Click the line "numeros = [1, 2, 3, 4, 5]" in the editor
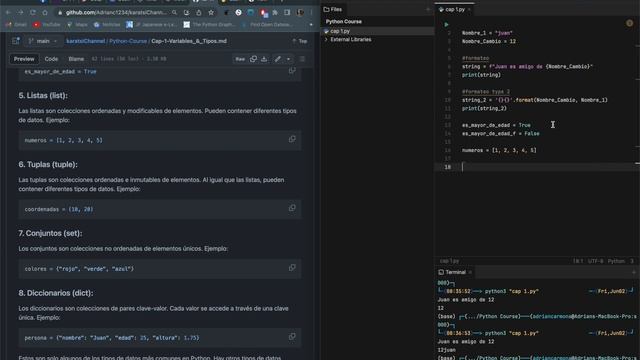This screenshot has width=640, height=360. [x=499, y=150]
